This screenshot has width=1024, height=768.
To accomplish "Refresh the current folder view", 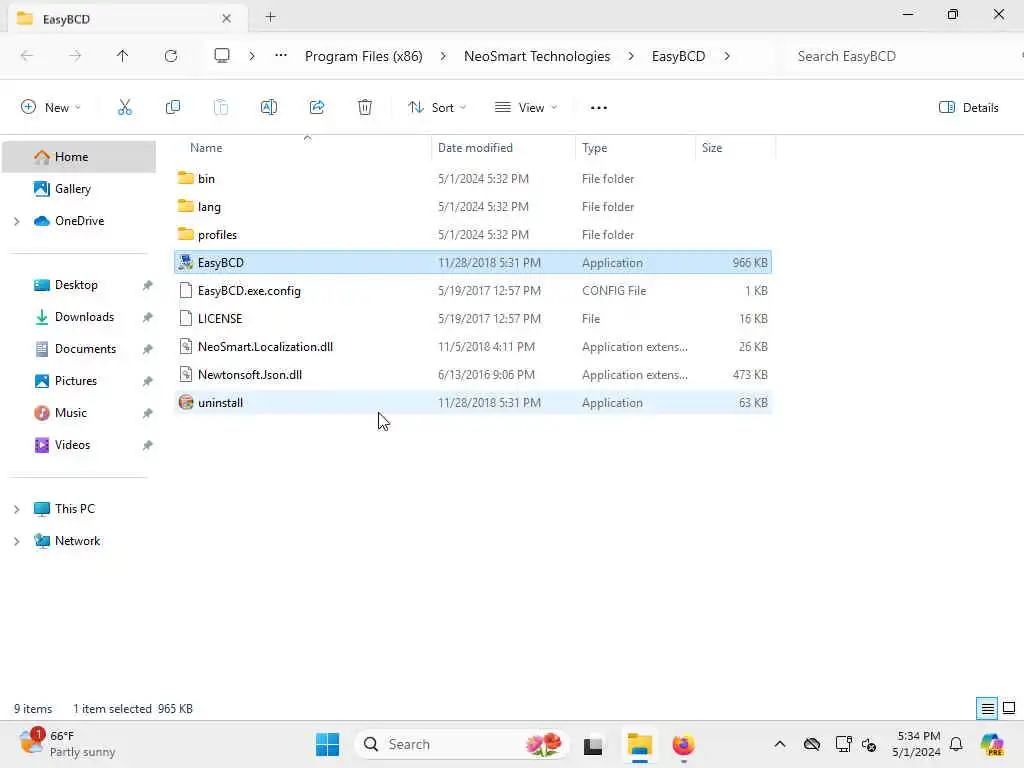I will point(171,56).
